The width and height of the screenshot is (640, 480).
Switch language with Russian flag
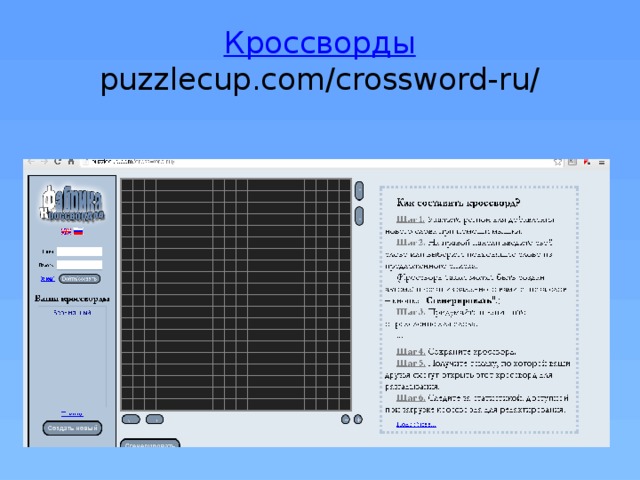tap(78, 231)
